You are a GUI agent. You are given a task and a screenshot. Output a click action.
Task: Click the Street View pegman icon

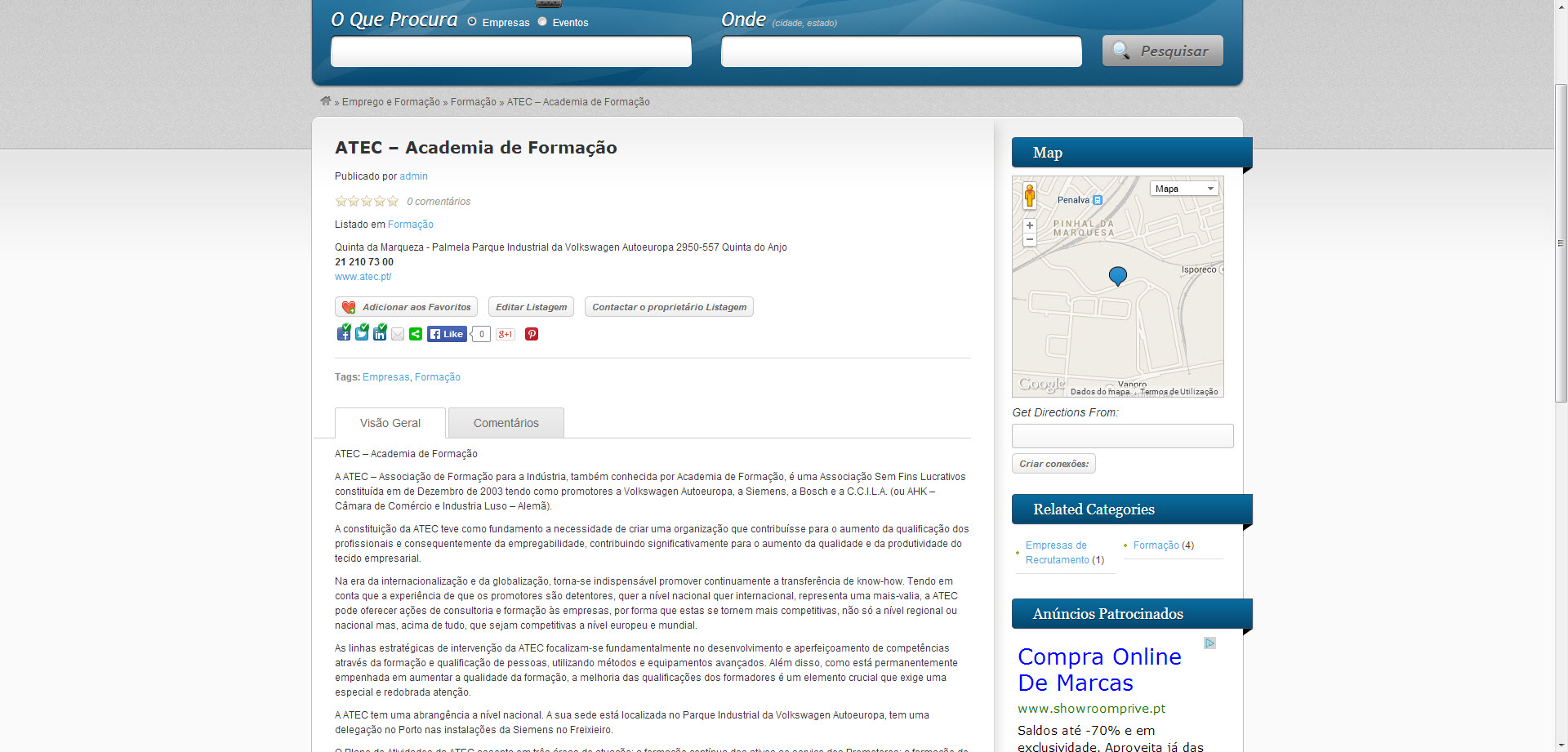click(1030, 196)
